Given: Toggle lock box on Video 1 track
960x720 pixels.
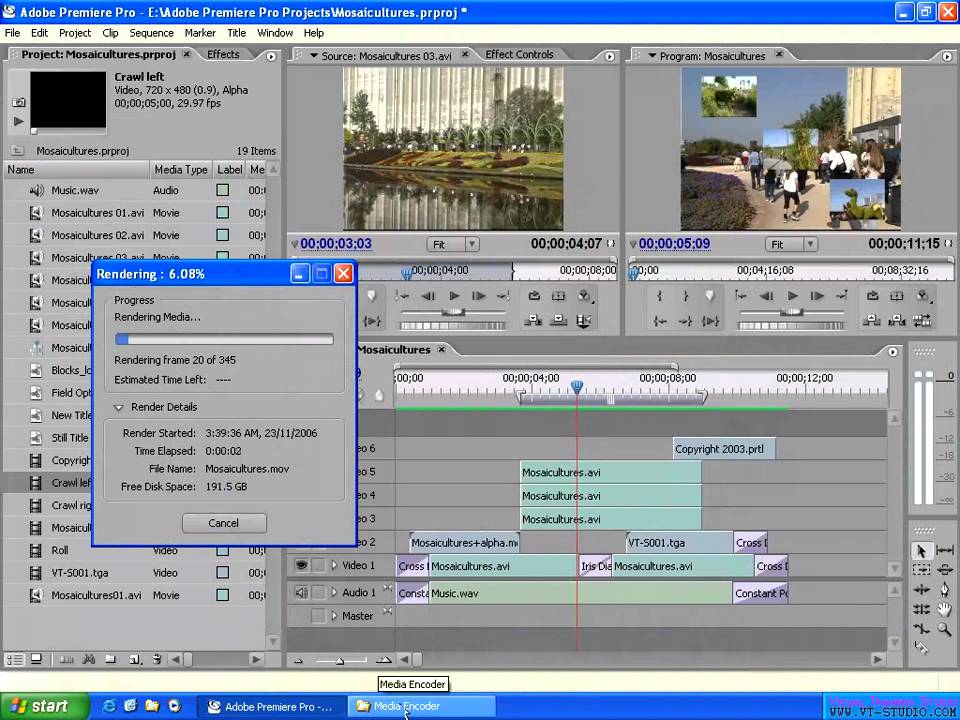Looking at the screenshot, I should tap(318, 565).
